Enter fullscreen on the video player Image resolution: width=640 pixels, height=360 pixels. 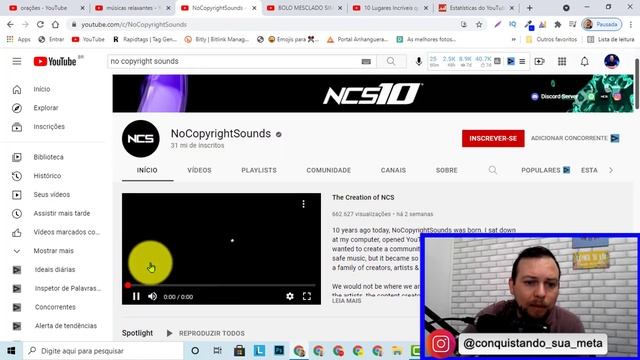(307, 296)
